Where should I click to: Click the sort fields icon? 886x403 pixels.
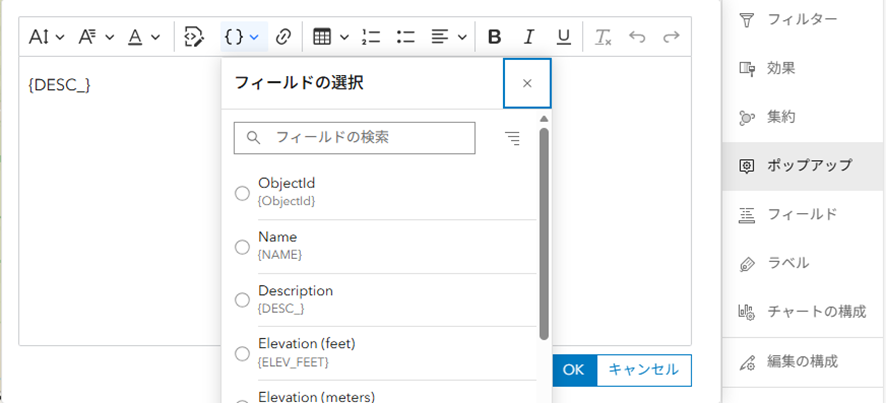[513, 138]
